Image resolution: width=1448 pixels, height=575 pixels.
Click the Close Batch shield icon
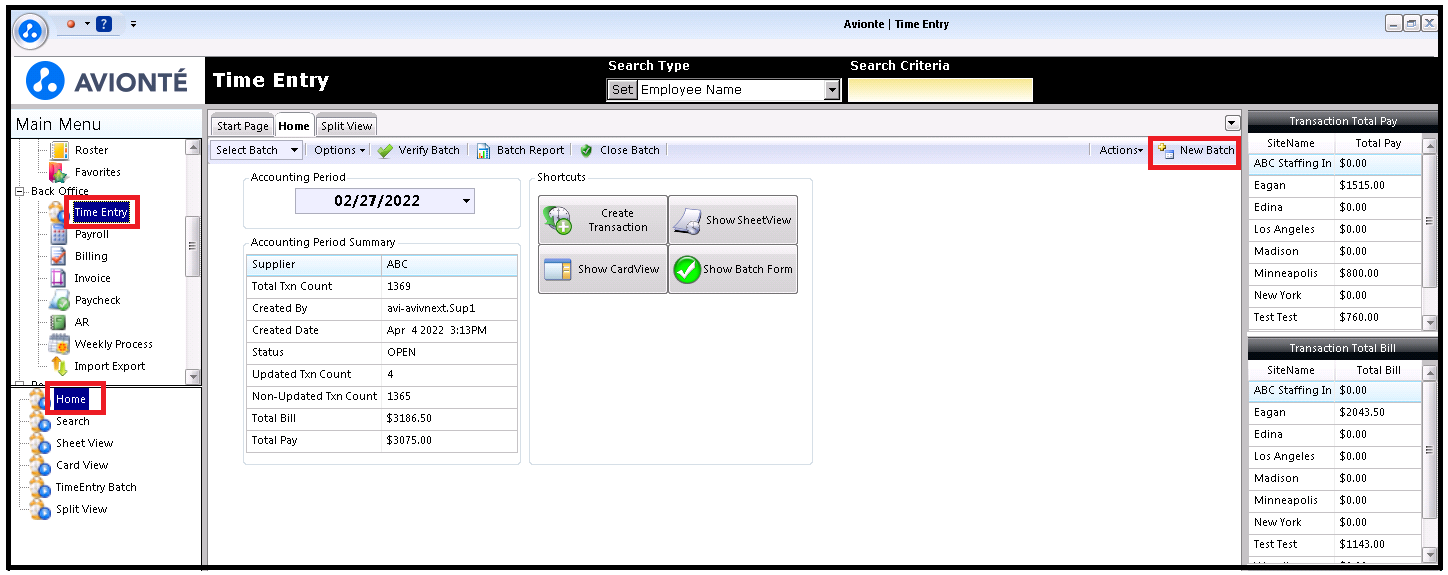[586, 151]
